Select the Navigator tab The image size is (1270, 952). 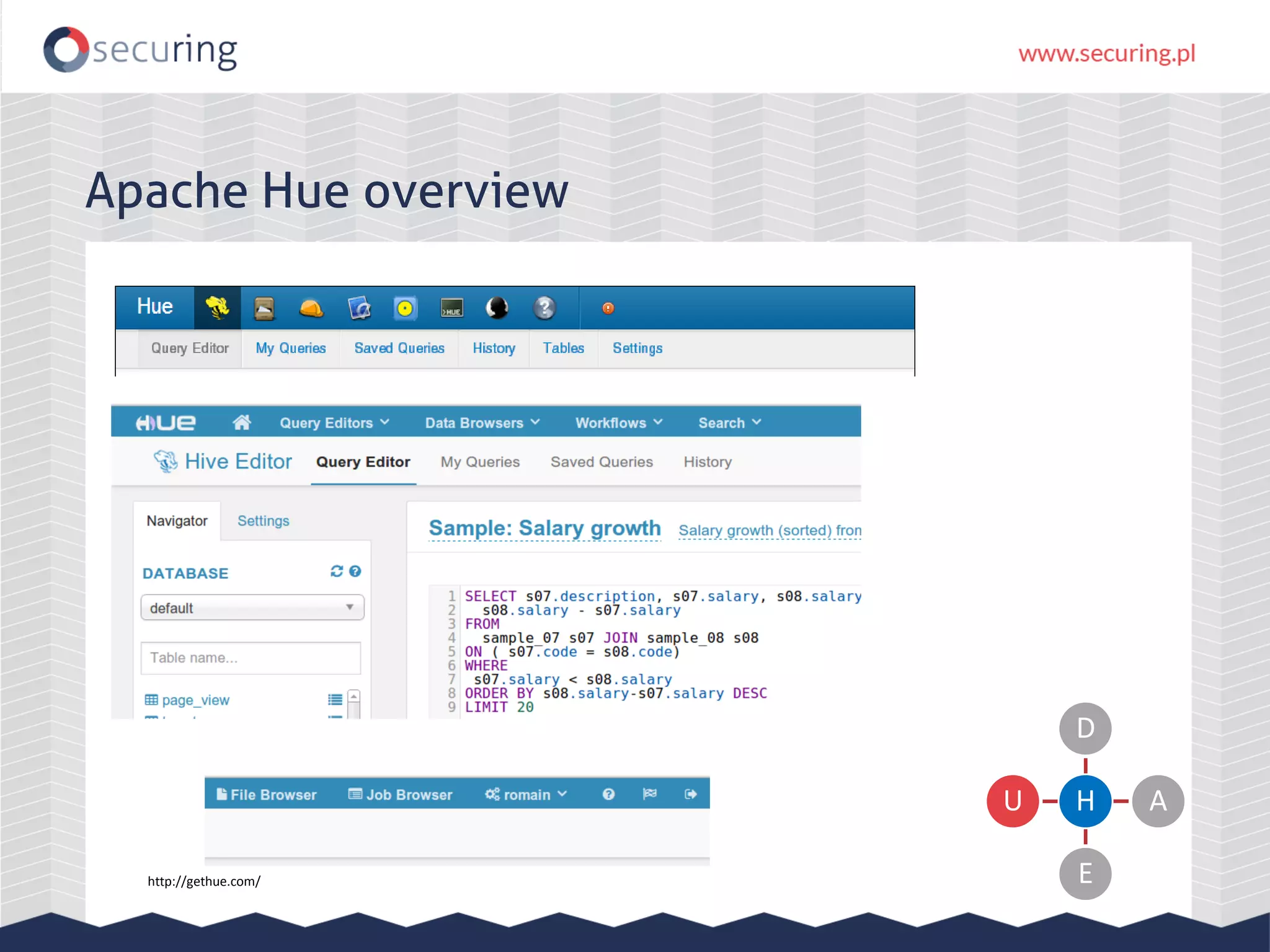[177, 521]
